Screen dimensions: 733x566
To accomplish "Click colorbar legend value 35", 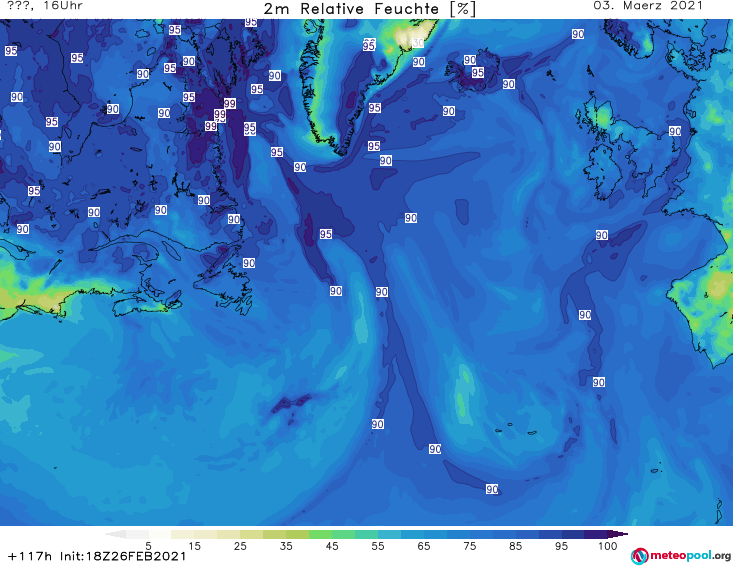I will pos(286,546).
